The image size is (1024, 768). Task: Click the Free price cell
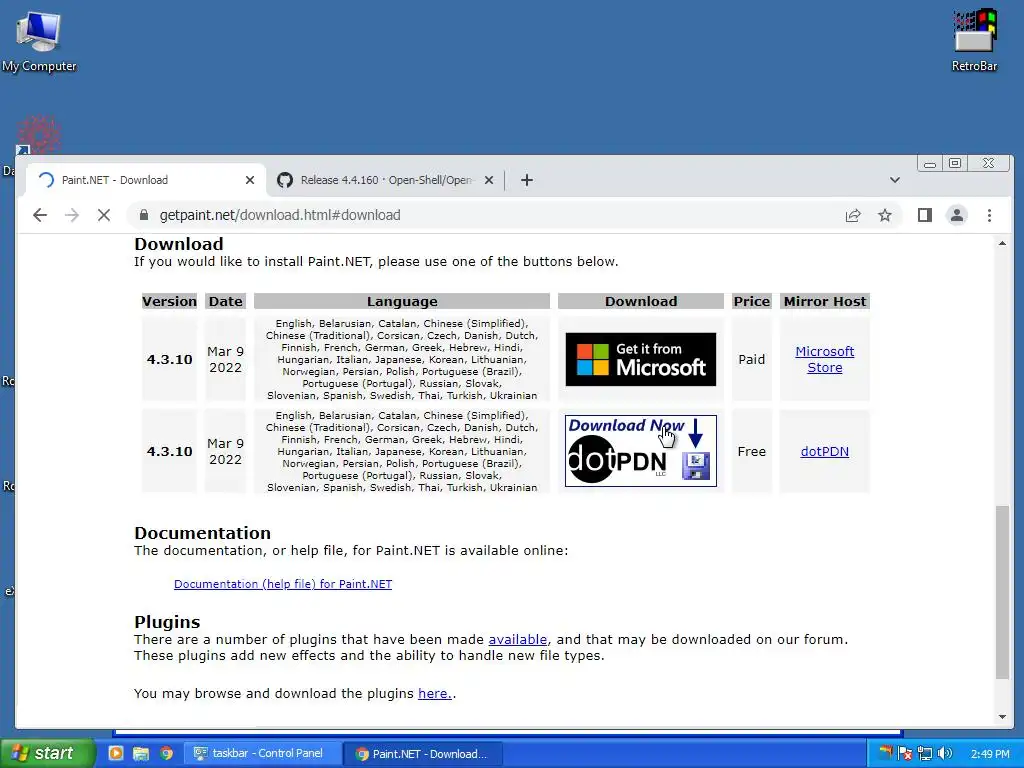click(752, 451)
